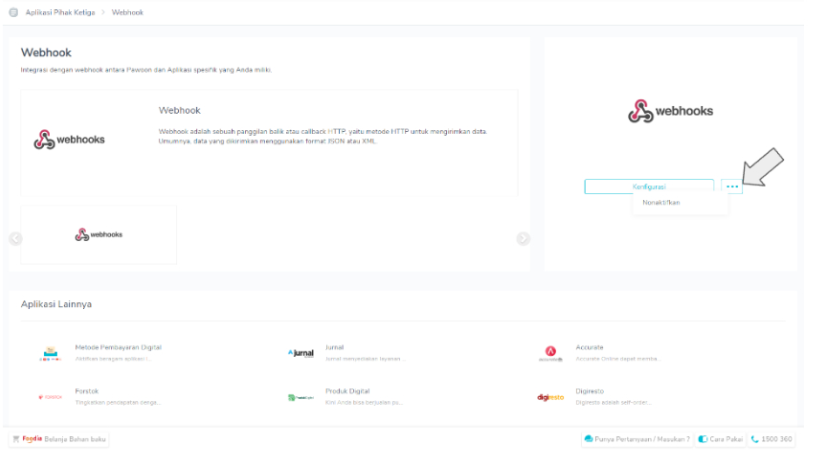Open Metode Pembayaran Digital app title
Viewport: 814px width, 450px height.
118,347
